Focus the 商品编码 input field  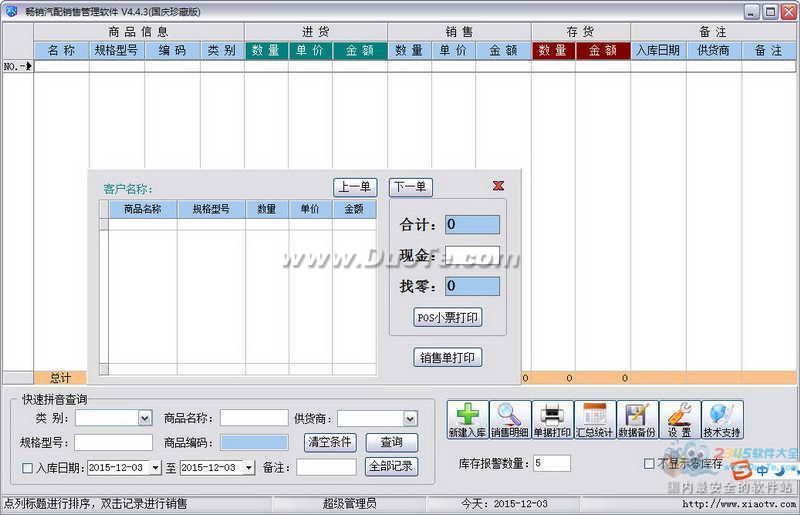point(254,443)
